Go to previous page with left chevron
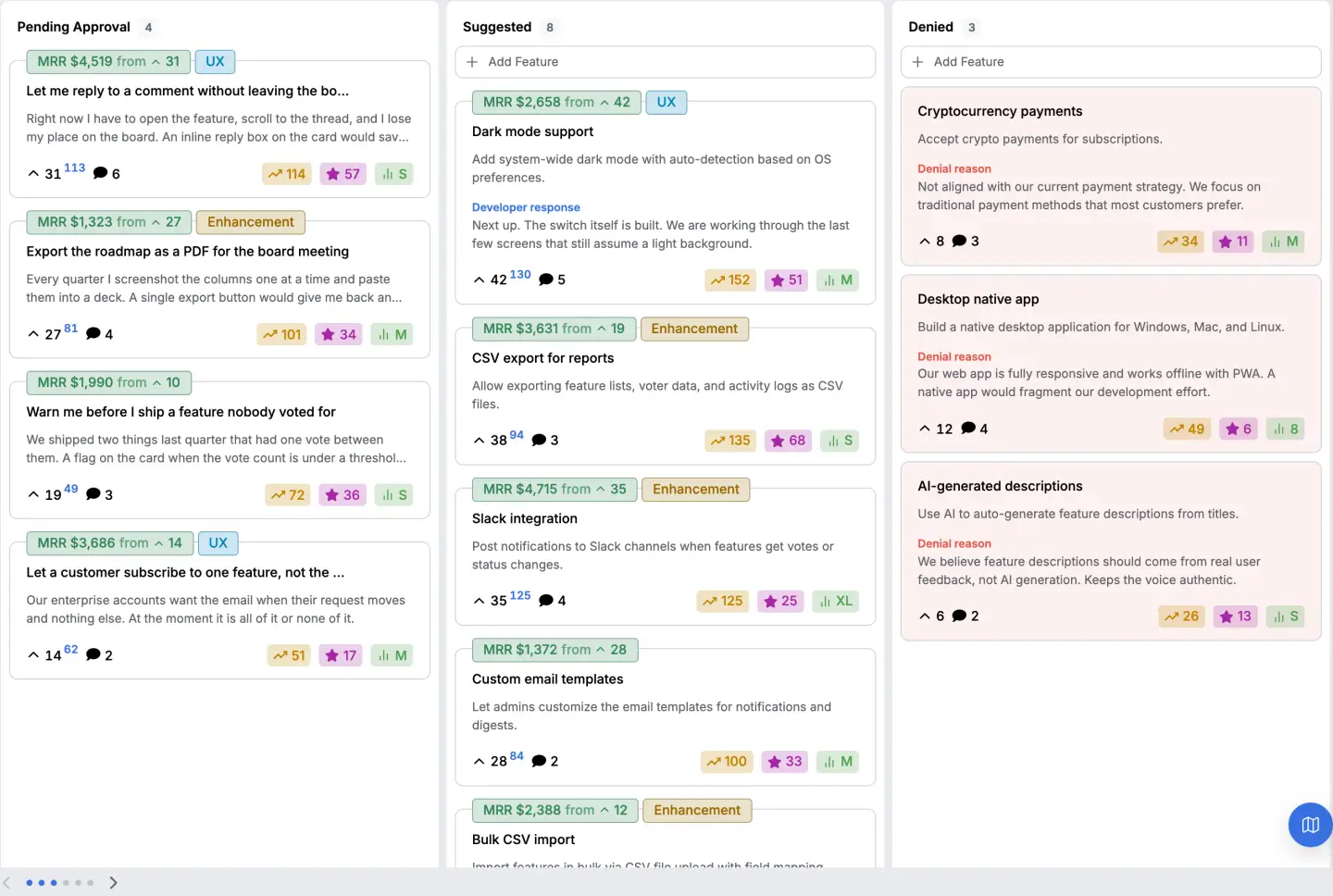The width and height of the screenshot is (1333, 896). tap(6, 882)
